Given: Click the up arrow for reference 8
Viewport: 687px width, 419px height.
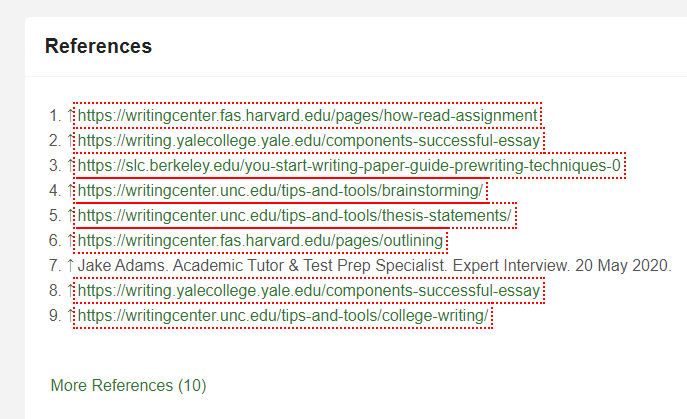Looking at the screenshot, I should click(x=70, y=291).
